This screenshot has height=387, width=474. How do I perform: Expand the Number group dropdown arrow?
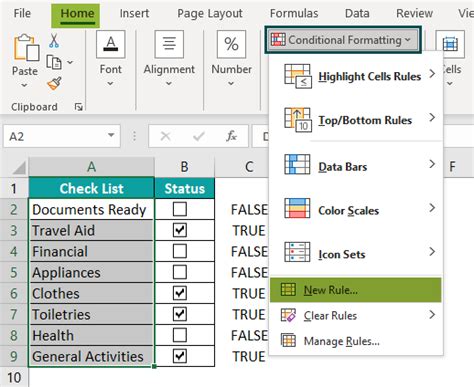point(231,84)
